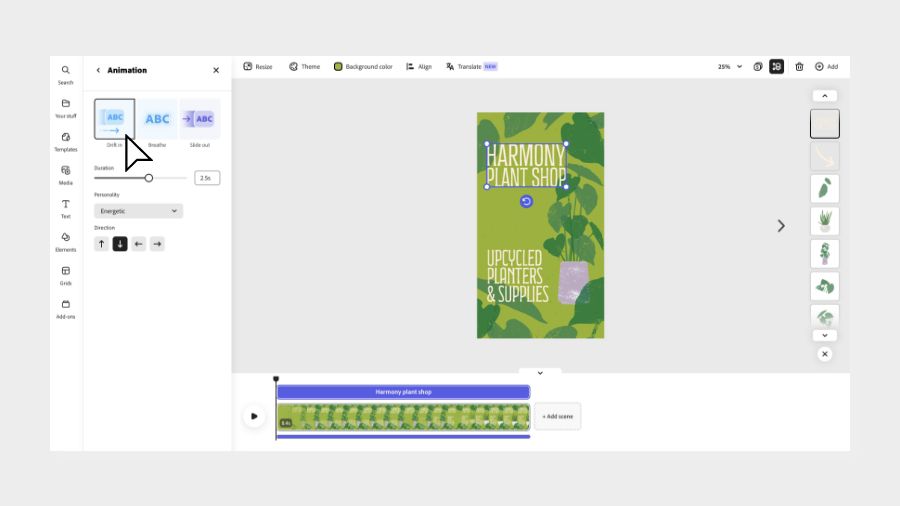Viewport: 900px width, 506px height.
Task: Select the single leaf layer thumbnail
Action: tap(825, 189)
